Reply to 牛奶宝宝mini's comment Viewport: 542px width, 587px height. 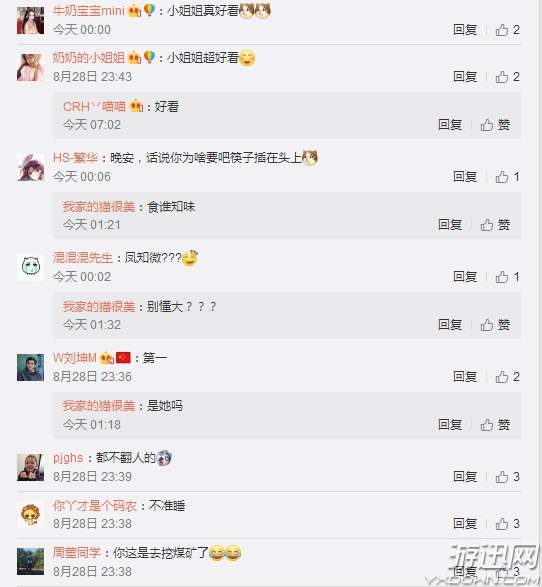click(465, 30)
